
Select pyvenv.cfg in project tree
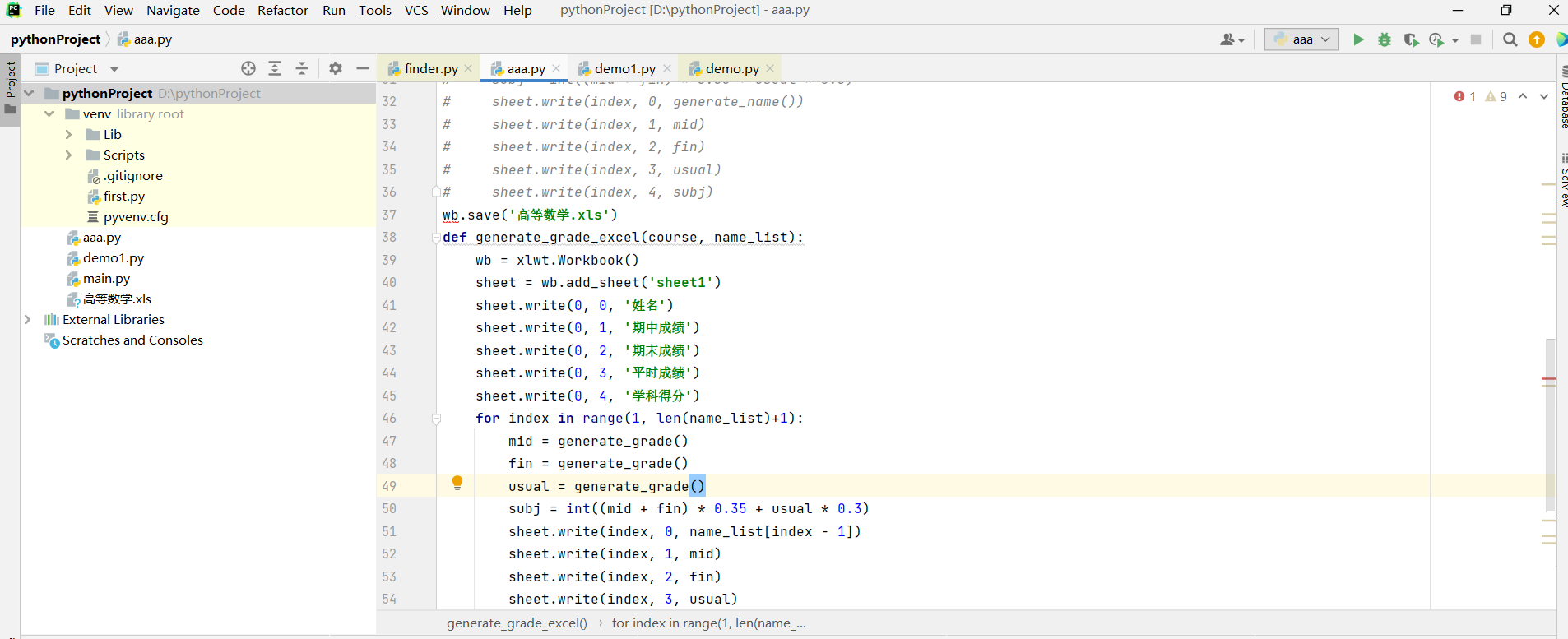pos(136,216)
